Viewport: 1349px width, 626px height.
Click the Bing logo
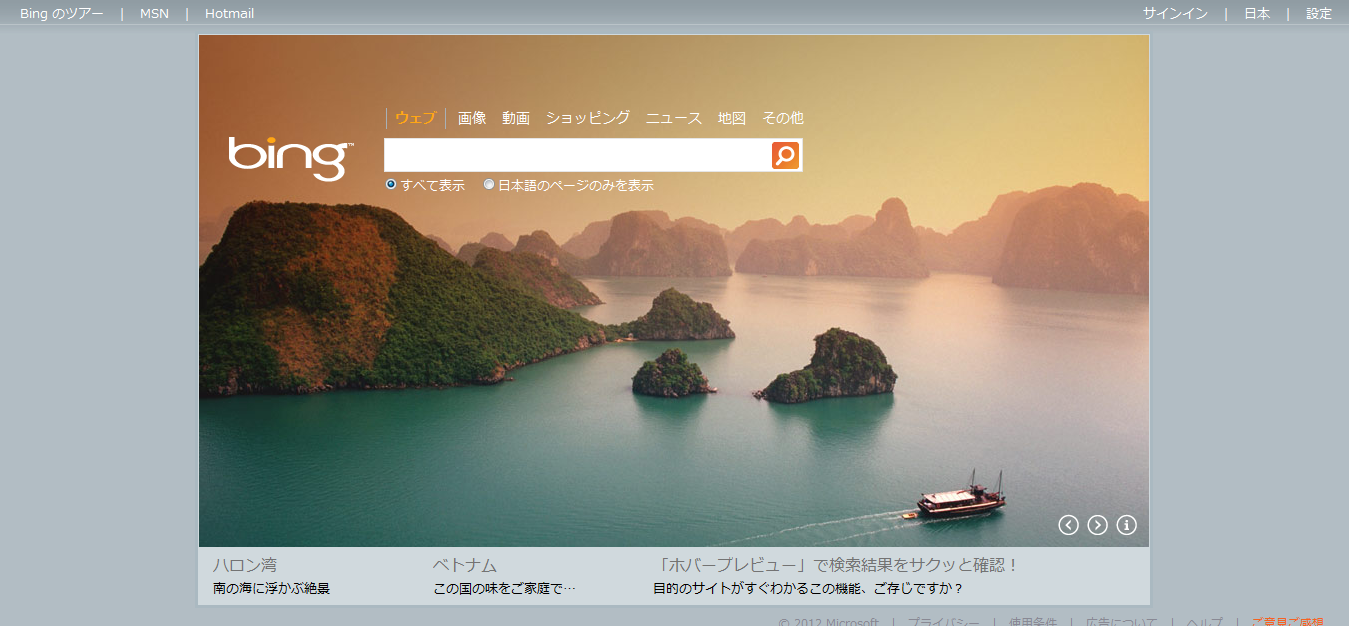pos(290,158)
